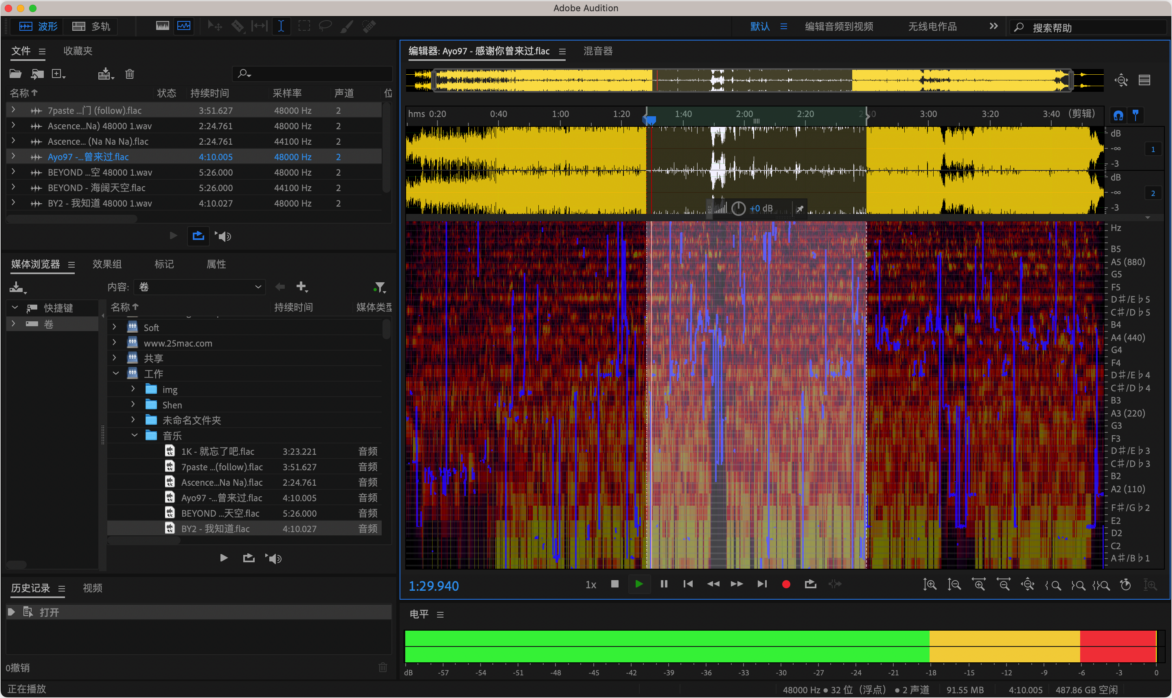Toggle the spectral pitch display button
Image resolution: width=1172 pixels, height=698 pixels.
tap(184, 26)
